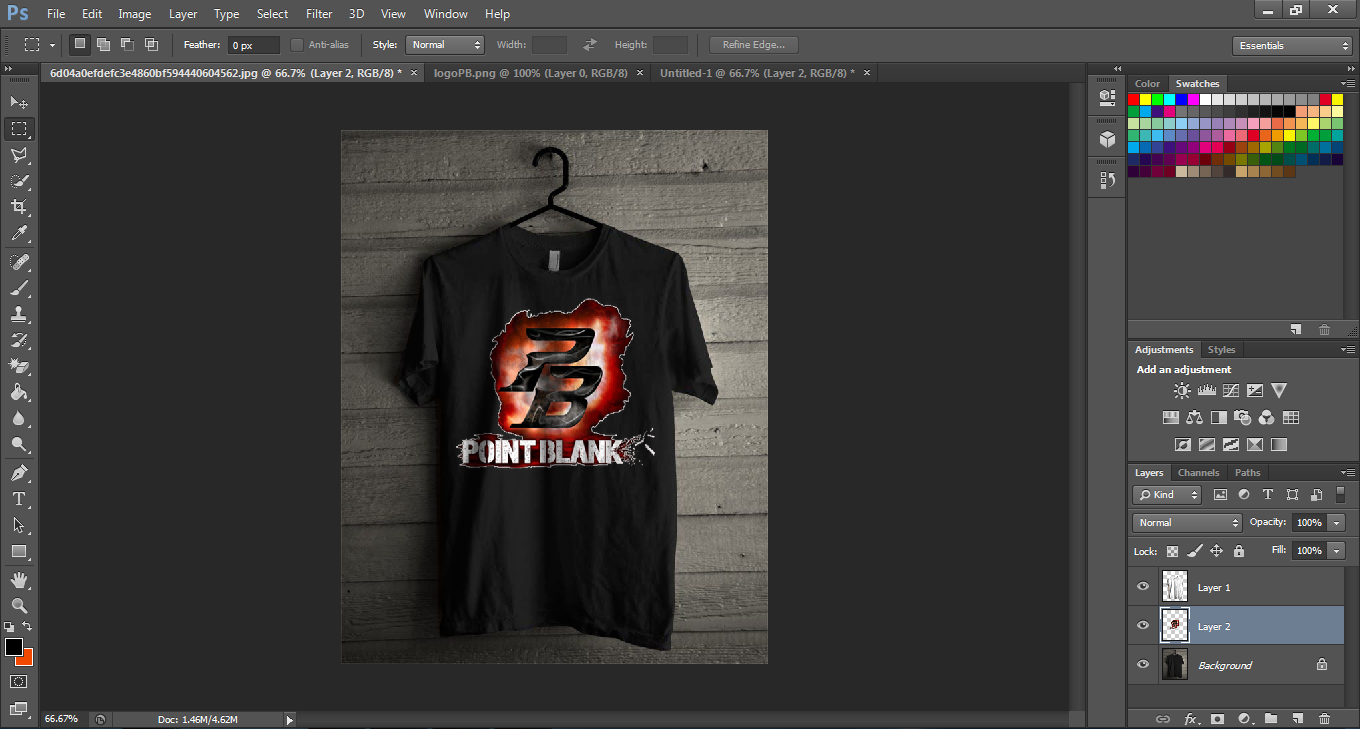Select the Crop tool
Viewport: 1360px width, 729px height.
(19, 207)
